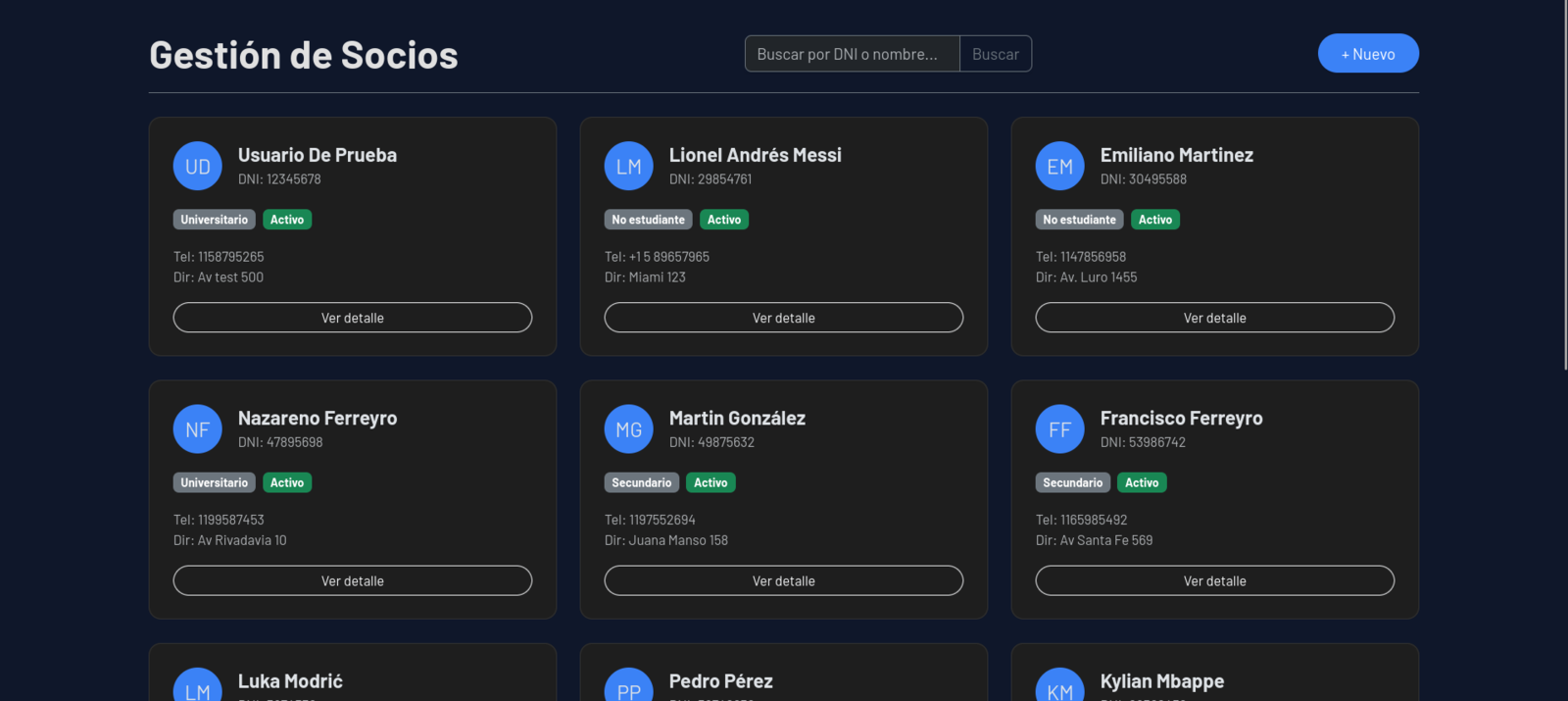This screenshot has width=1568, height=701.
Task: Click DNI: 49875632
Action: pos(711,442)
